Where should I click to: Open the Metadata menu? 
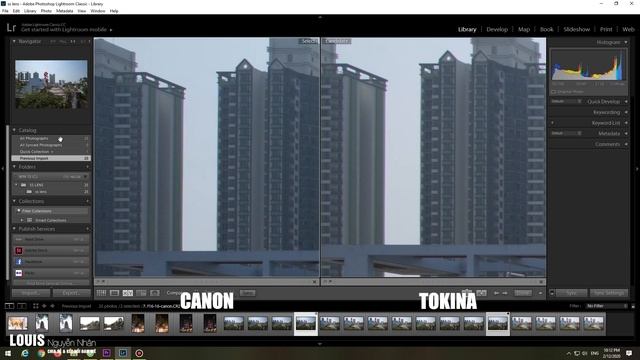click(64, 11)
